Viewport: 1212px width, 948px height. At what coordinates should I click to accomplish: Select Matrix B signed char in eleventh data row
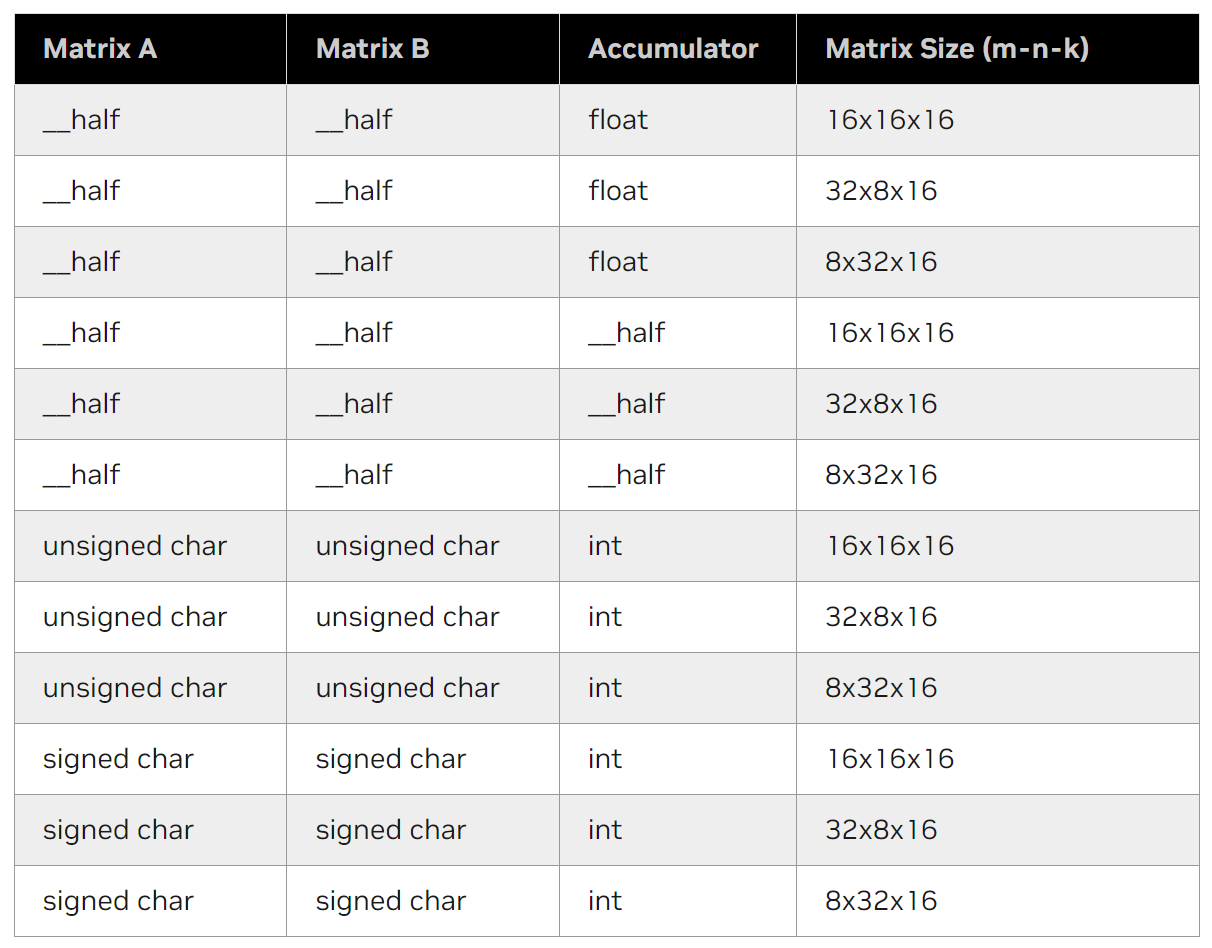tap(391, 830)
